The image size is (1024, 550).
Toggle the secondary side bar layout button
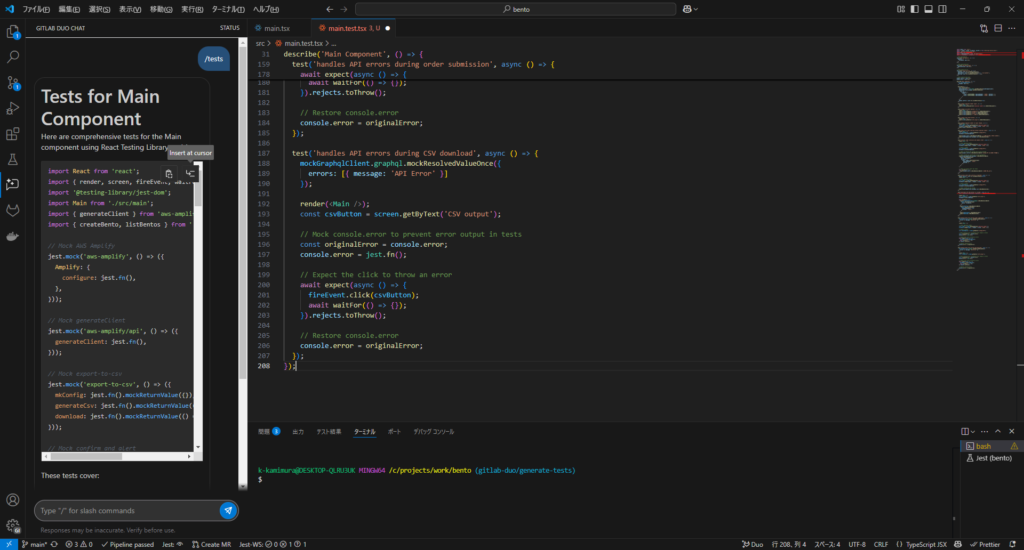point(942,8)
